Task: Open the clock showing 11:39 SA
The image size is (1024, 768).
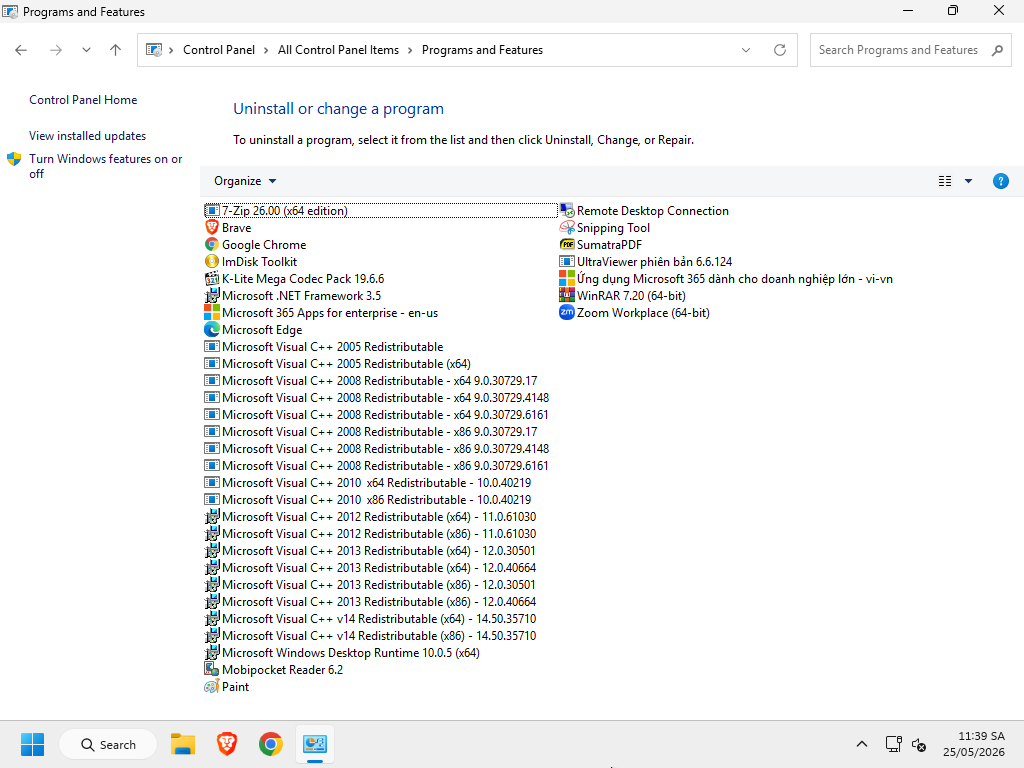Action: [x=974, y=744]
